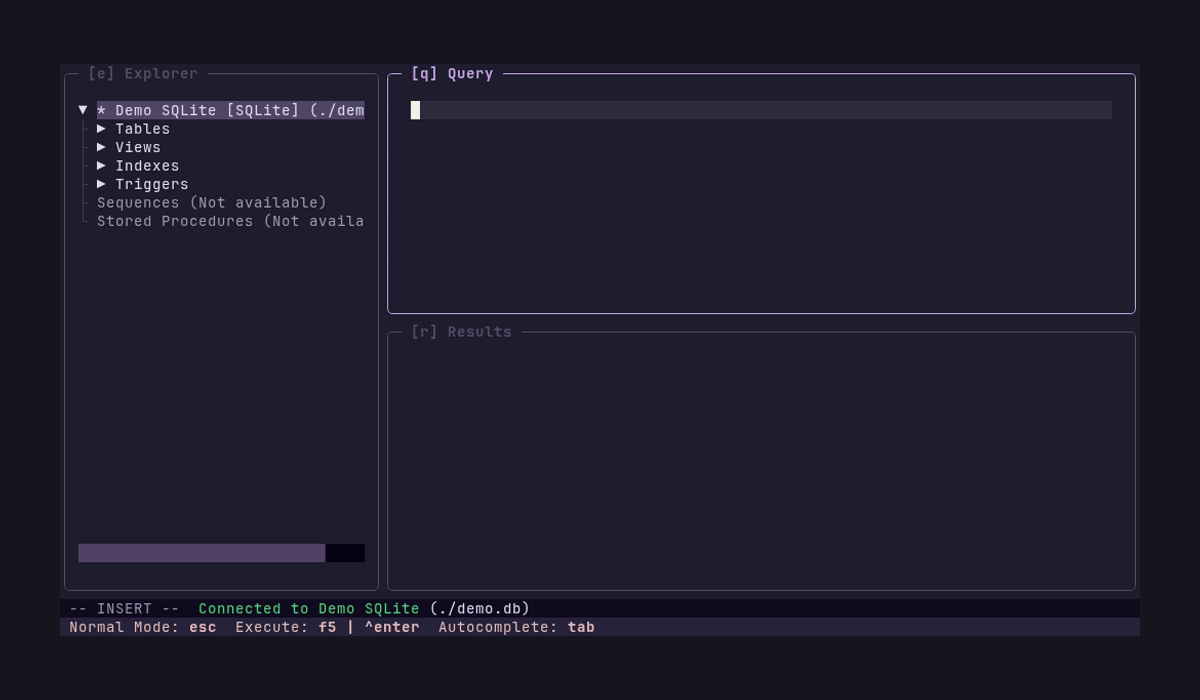
Task: Expand the Indexes node arrow
Action: tap(101, 166)
